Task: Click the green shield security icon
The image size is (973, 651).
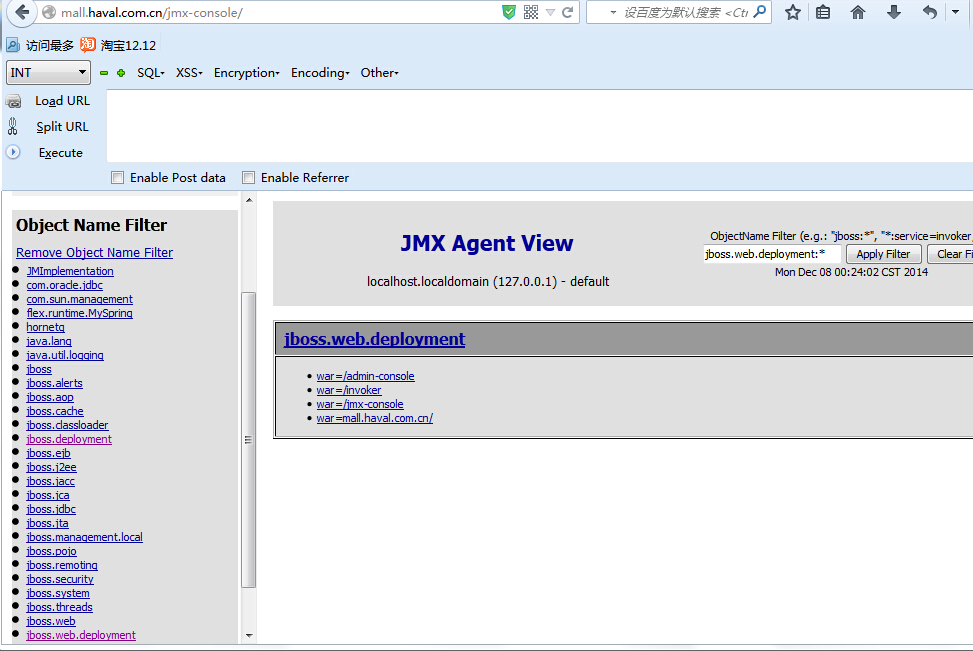Action: point(509,12)
